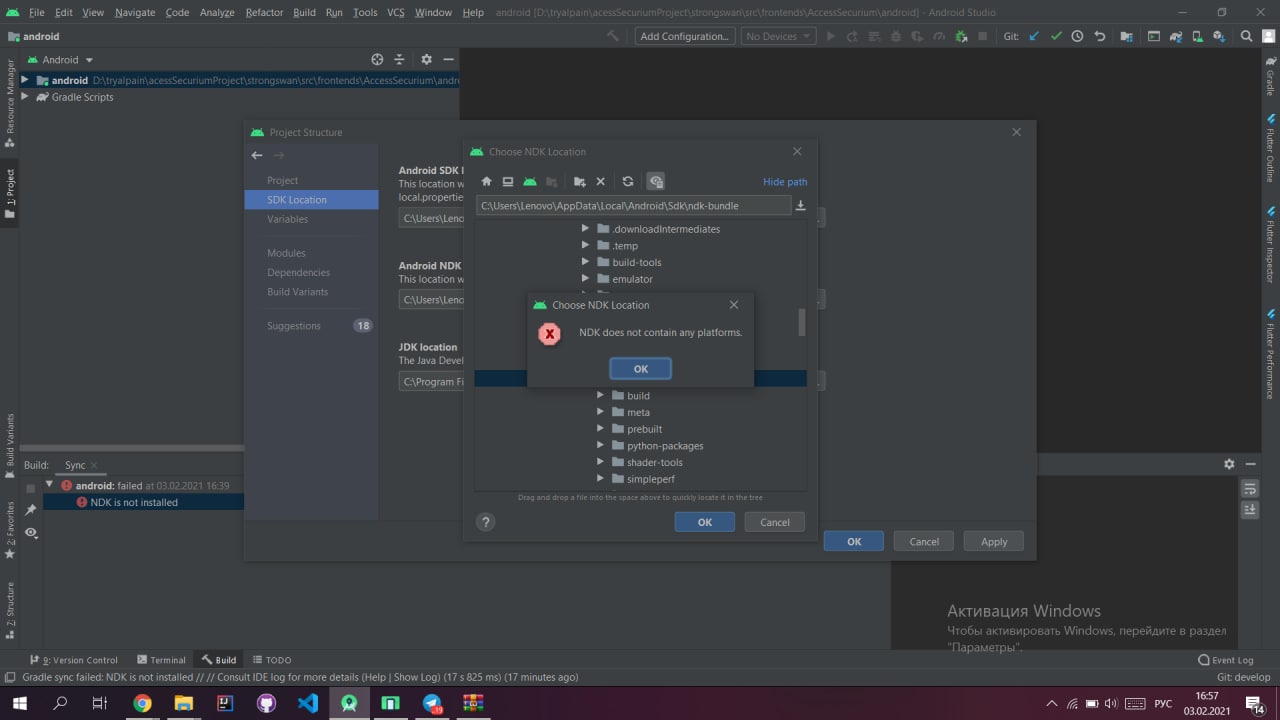This screenshot has width=1280, height=720.
Task: Expand the prebuilt folder
Action: pyautogui.click(x=601, y=429)
